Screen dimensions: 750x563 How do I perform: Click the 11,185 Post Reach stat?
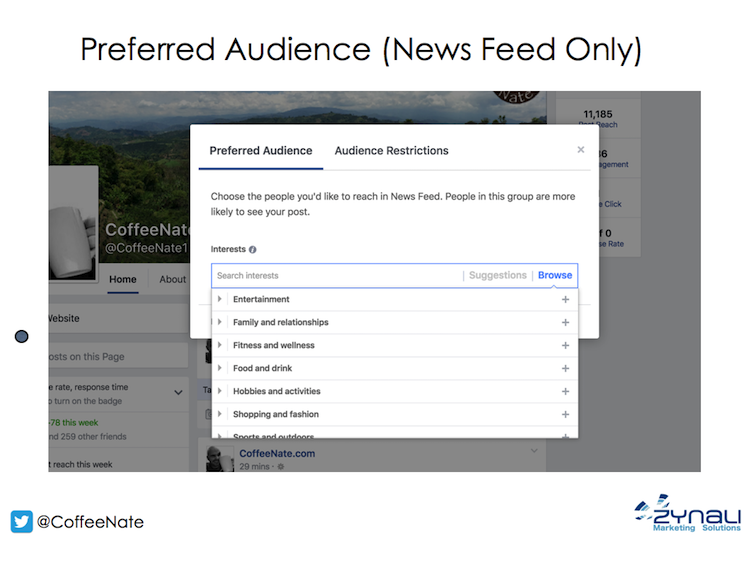[x=598, y=119]
